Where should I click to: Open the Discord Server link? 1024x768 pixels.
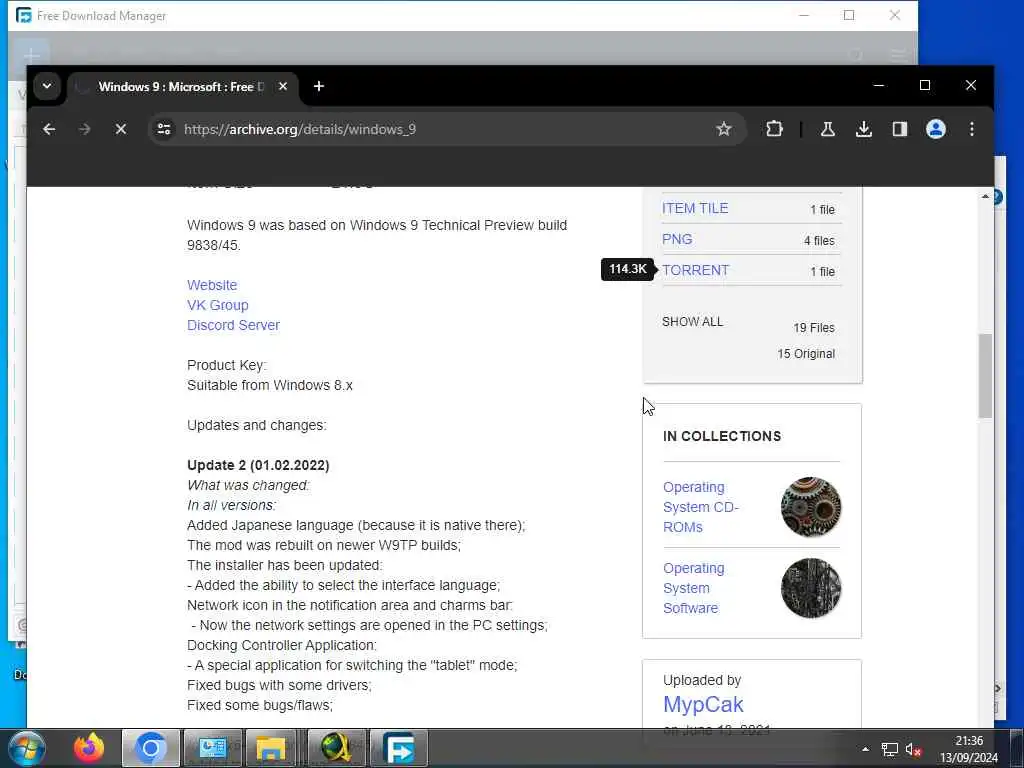point(233,325)
